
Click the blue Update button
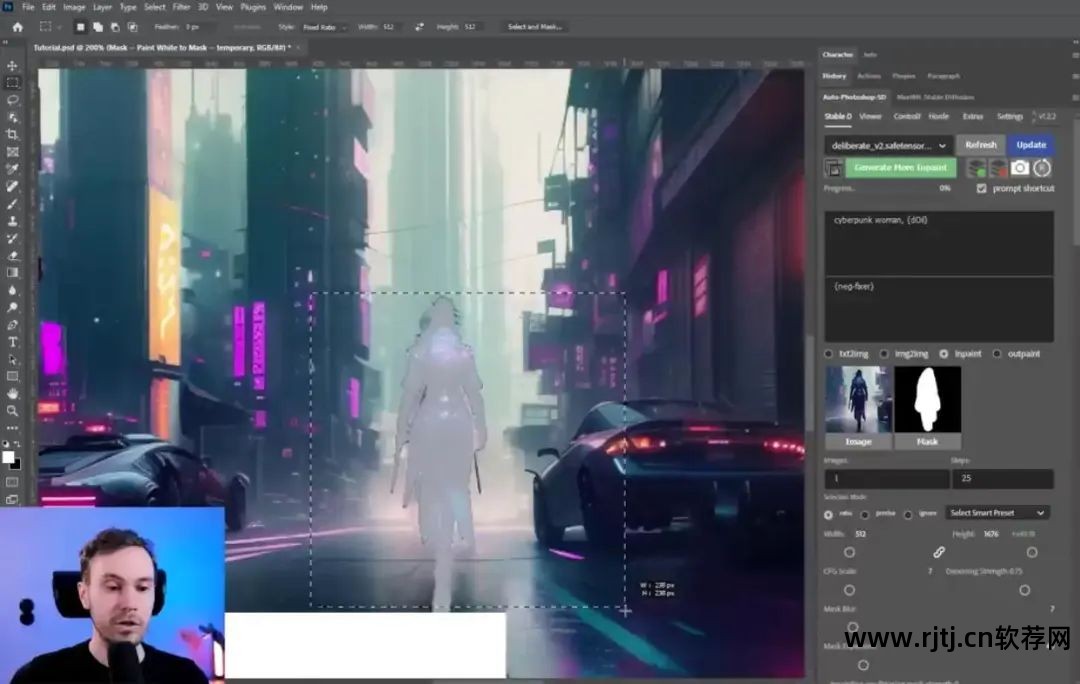[x=1031, y=145]
